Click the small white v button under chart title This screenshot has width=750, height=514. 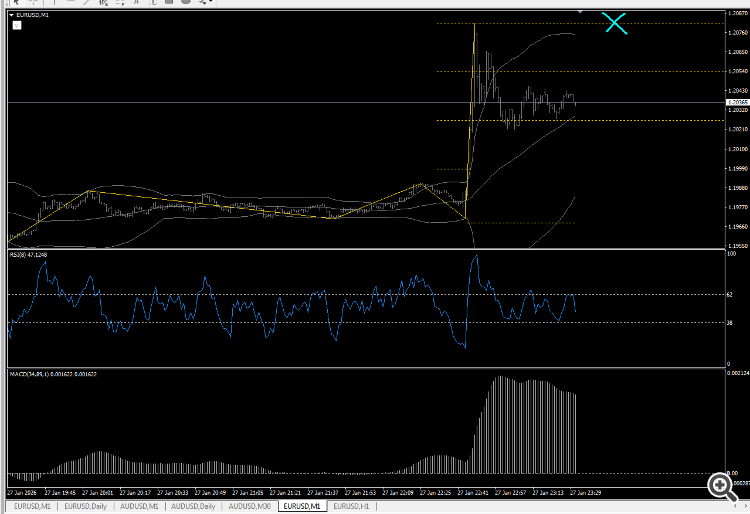click(17, 25)
